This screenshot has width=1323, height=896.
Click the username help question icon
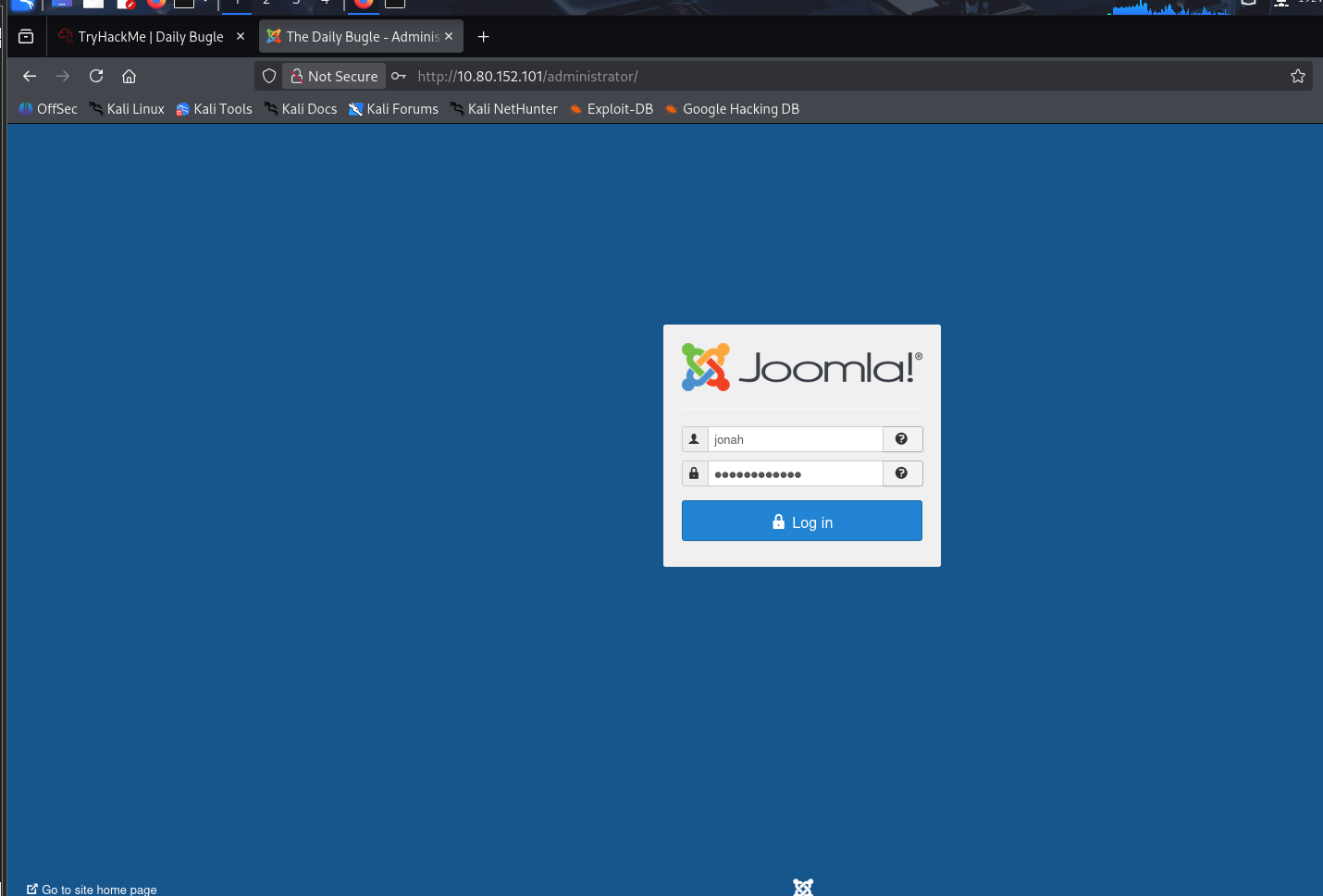pos(902,439)
